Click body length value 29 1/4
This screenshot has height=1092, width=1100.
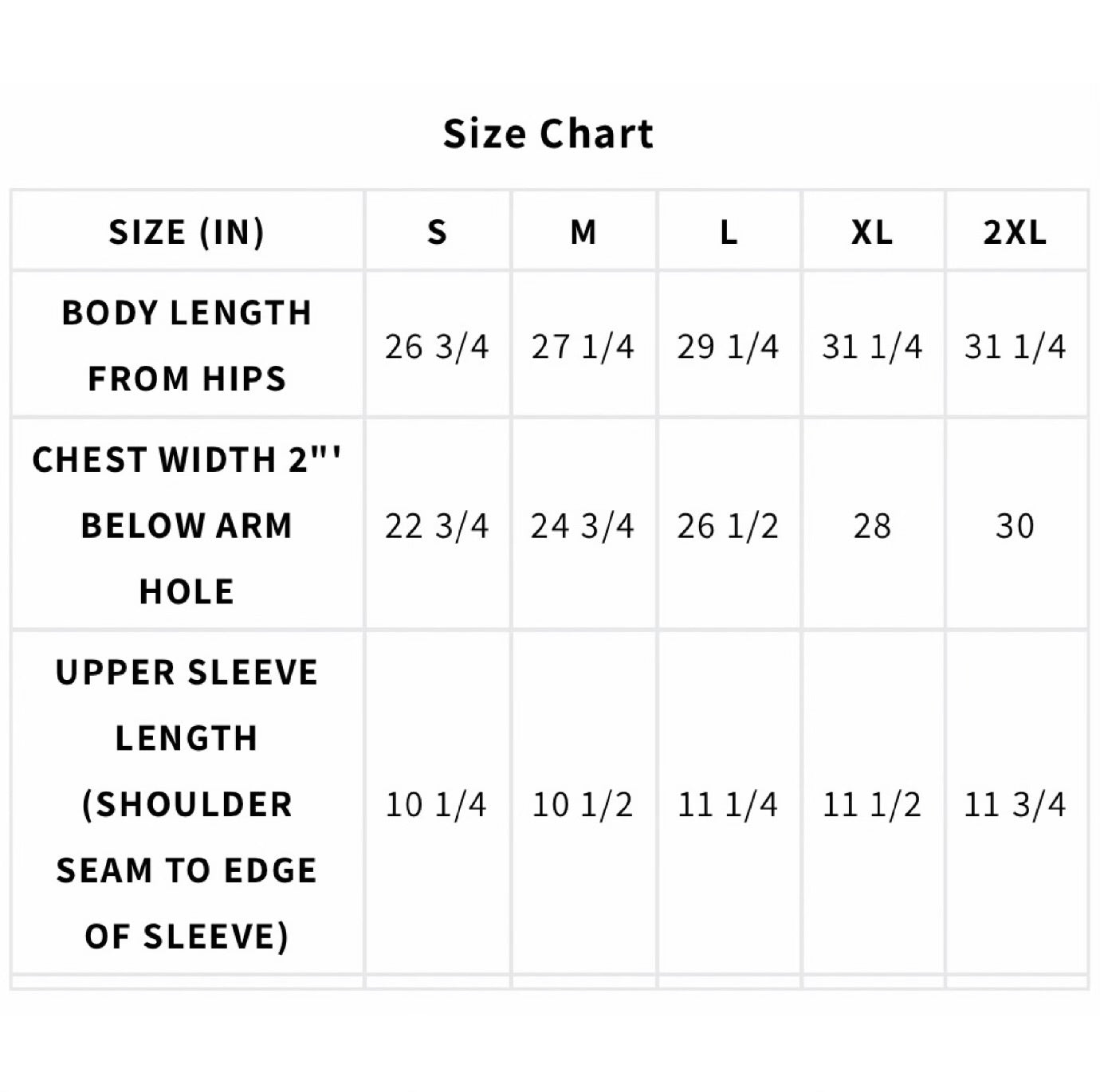[x=728, y=347]
